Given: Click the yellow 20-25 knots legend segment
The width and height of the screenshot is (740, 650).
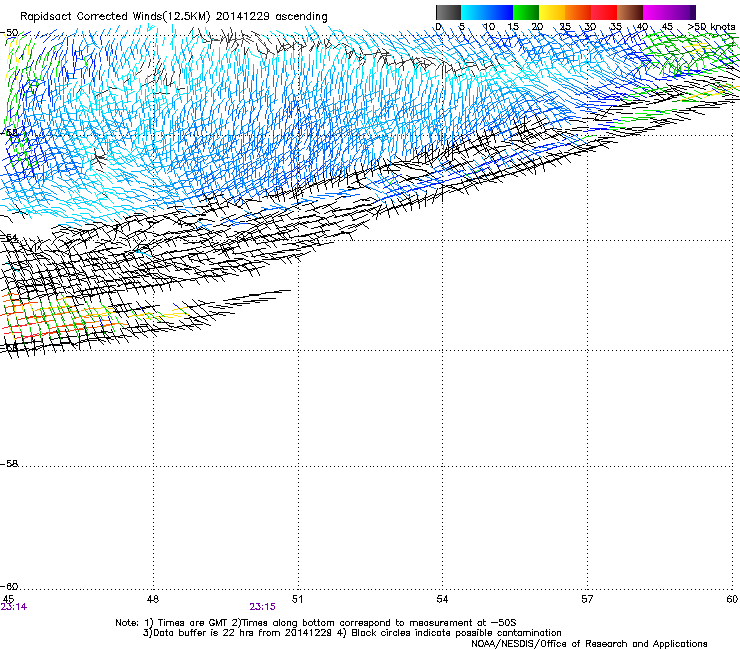Looking at the screenshot, I should point(552,12).
